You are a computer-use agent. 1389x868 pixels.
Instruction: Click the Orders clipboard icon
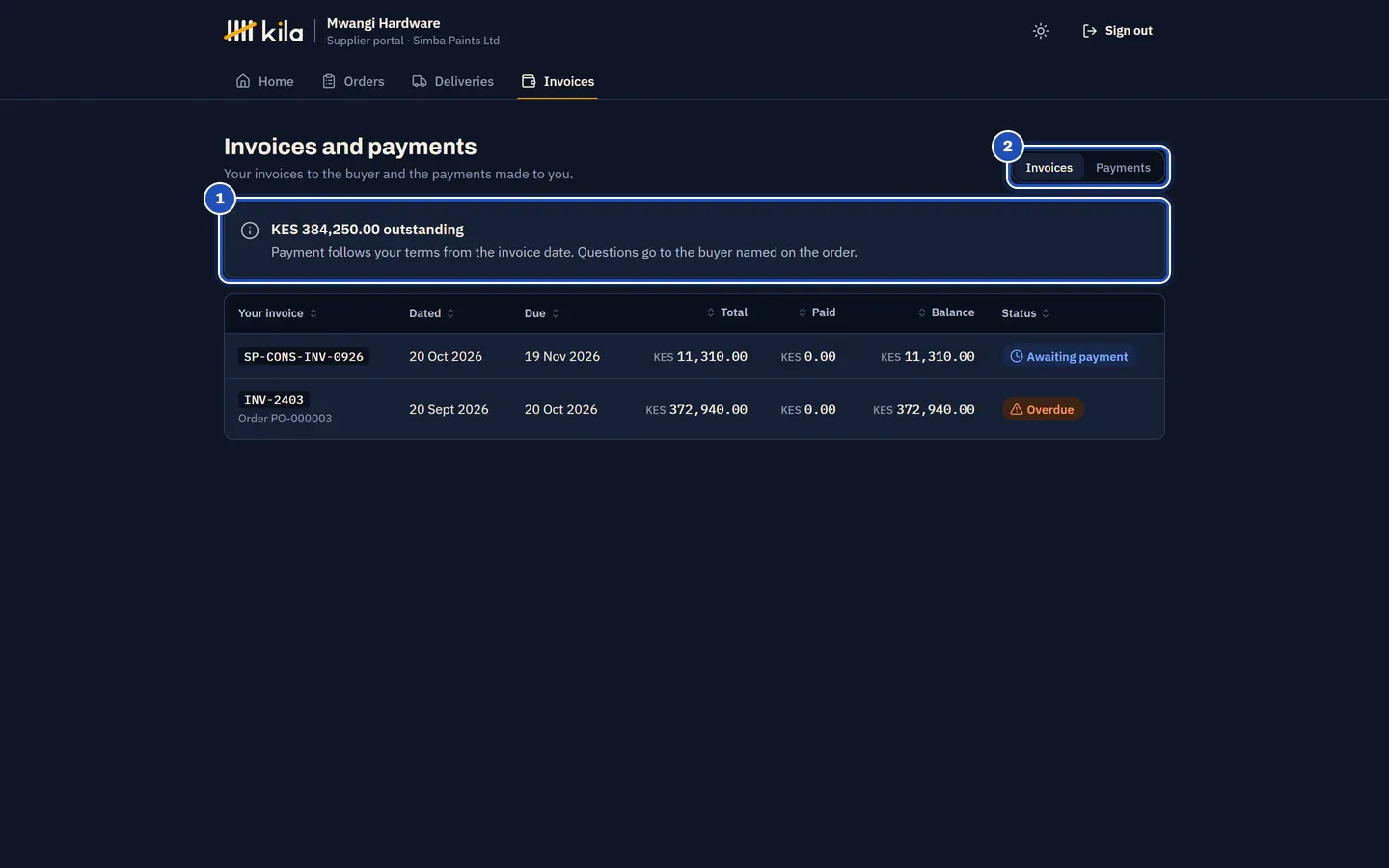[329, 81]
